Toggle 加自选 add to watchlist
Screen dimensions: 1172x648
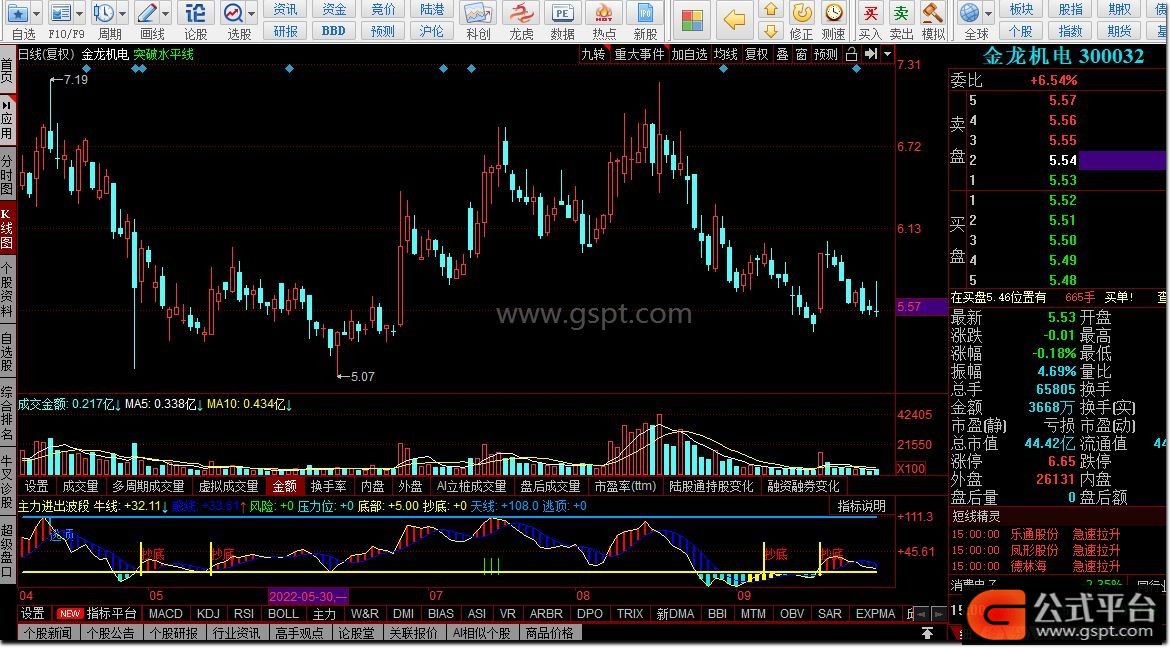click(689, 55)
